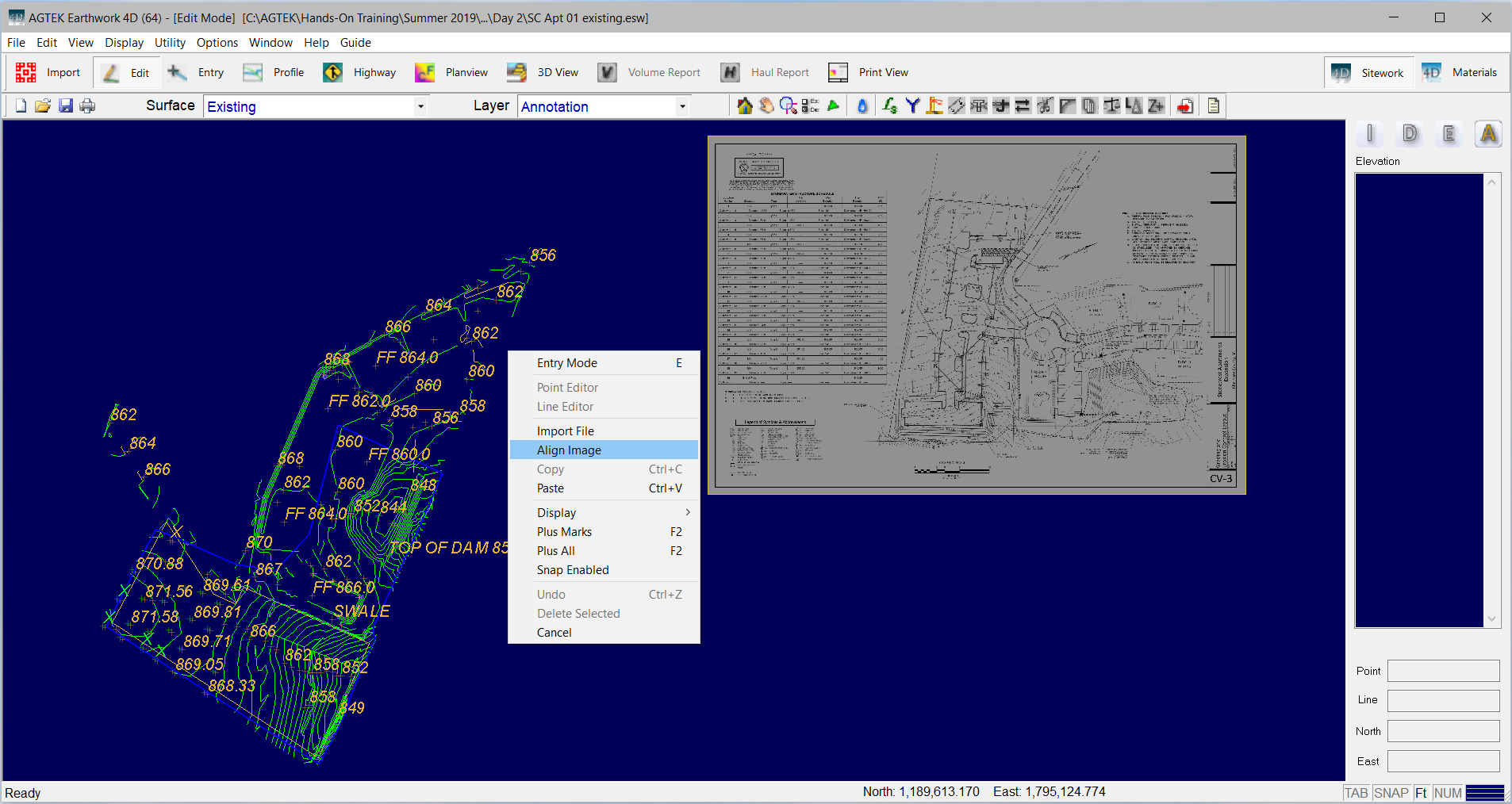Click the red arrow export icon
The height and width of the screenshot is (804, 1512).
point(1185,106)
